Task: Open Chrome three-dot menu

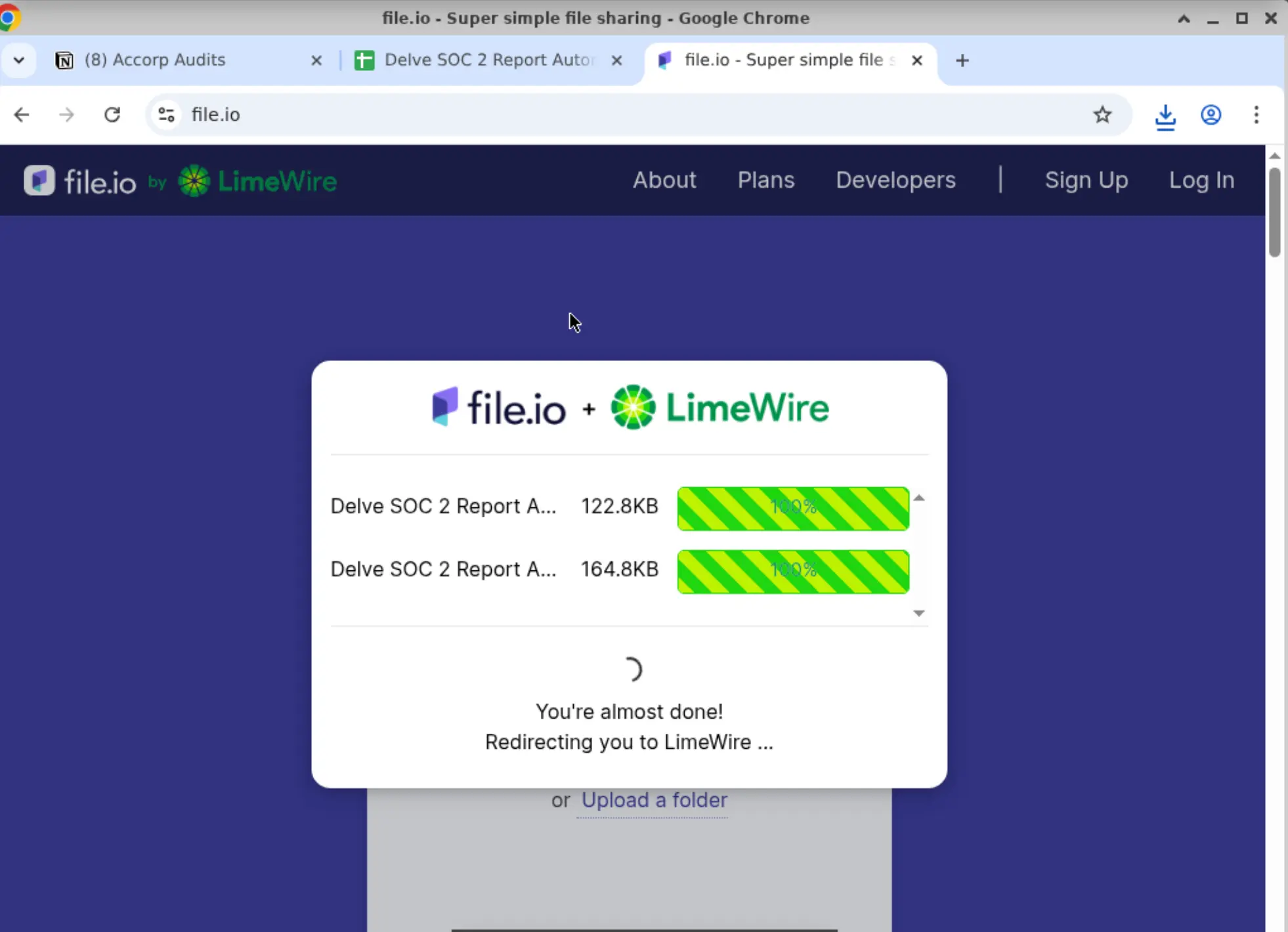Action: 1256,115
